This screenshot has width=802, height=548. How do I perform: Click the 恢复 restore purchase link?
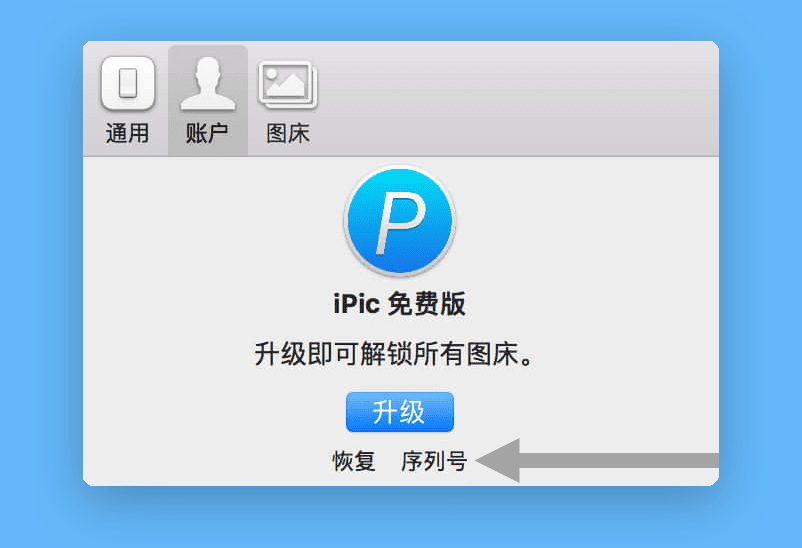tap(354, 461)
